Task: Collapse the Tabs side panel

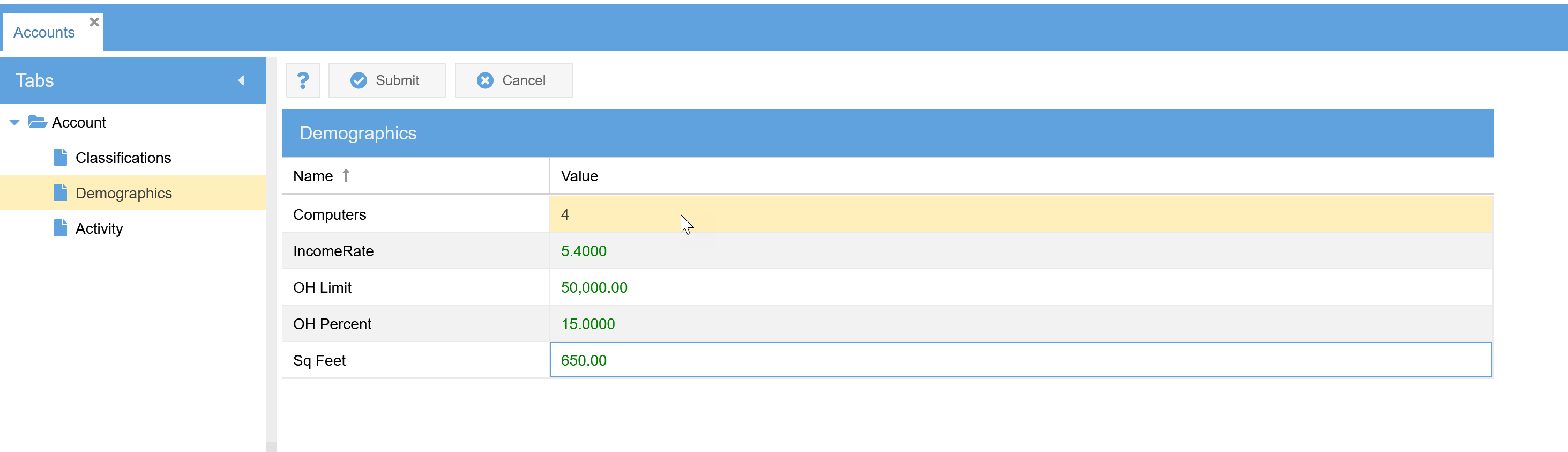Action: (x=241, y=80)
